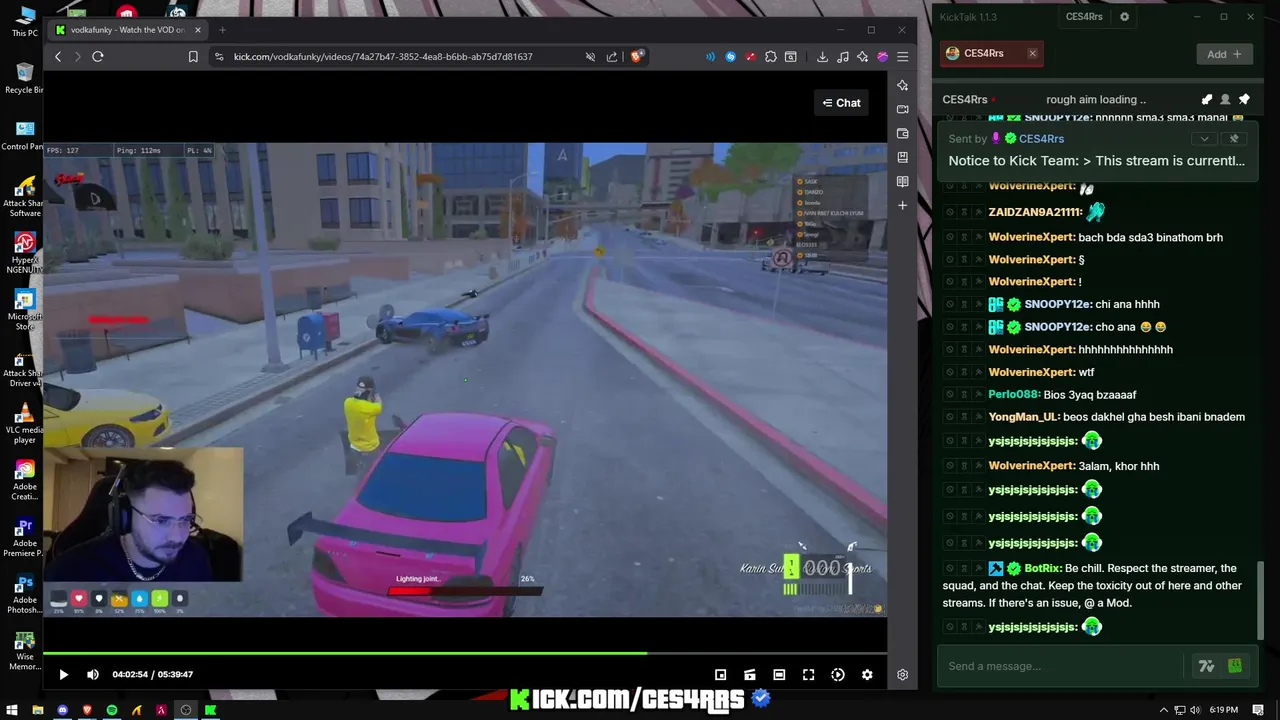Open playback speed control icon
The height and width of the screenshot is (720, 1280).
click(x=838, y=675)
